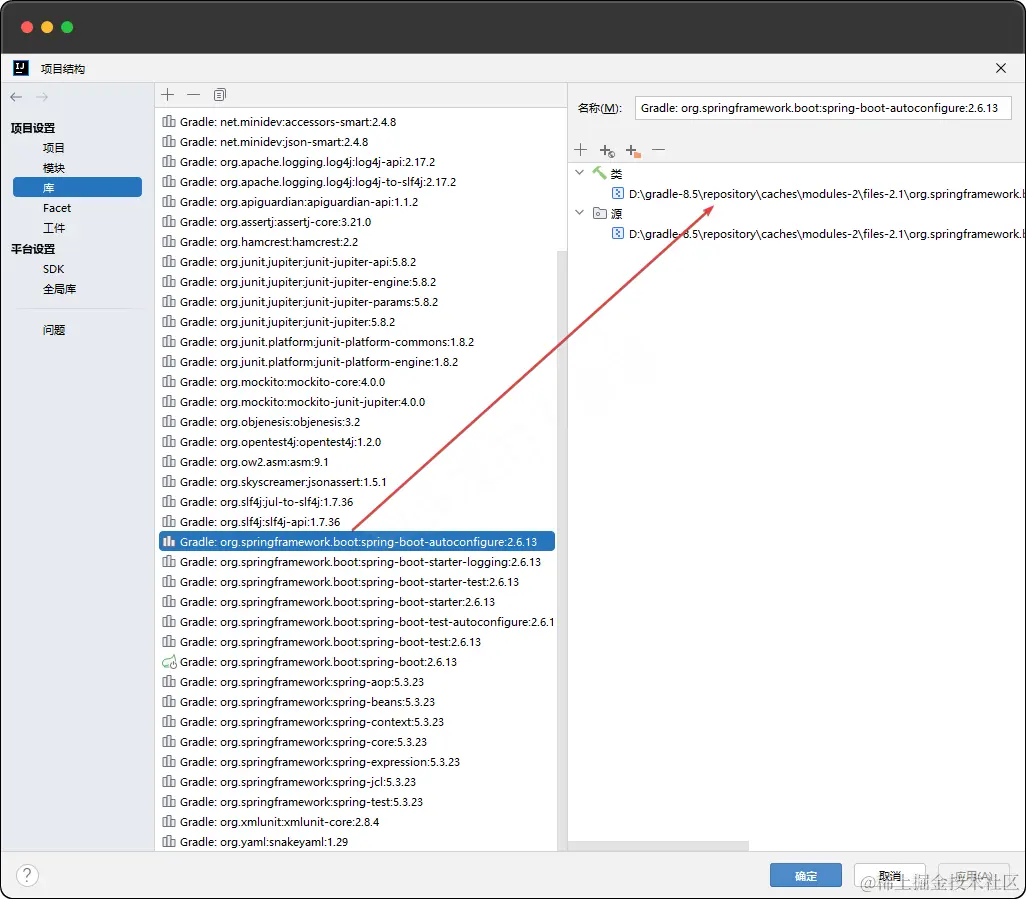Click the hammer icon beside 类
This screenshot has width=1026, height=899.
coord(599,173)
